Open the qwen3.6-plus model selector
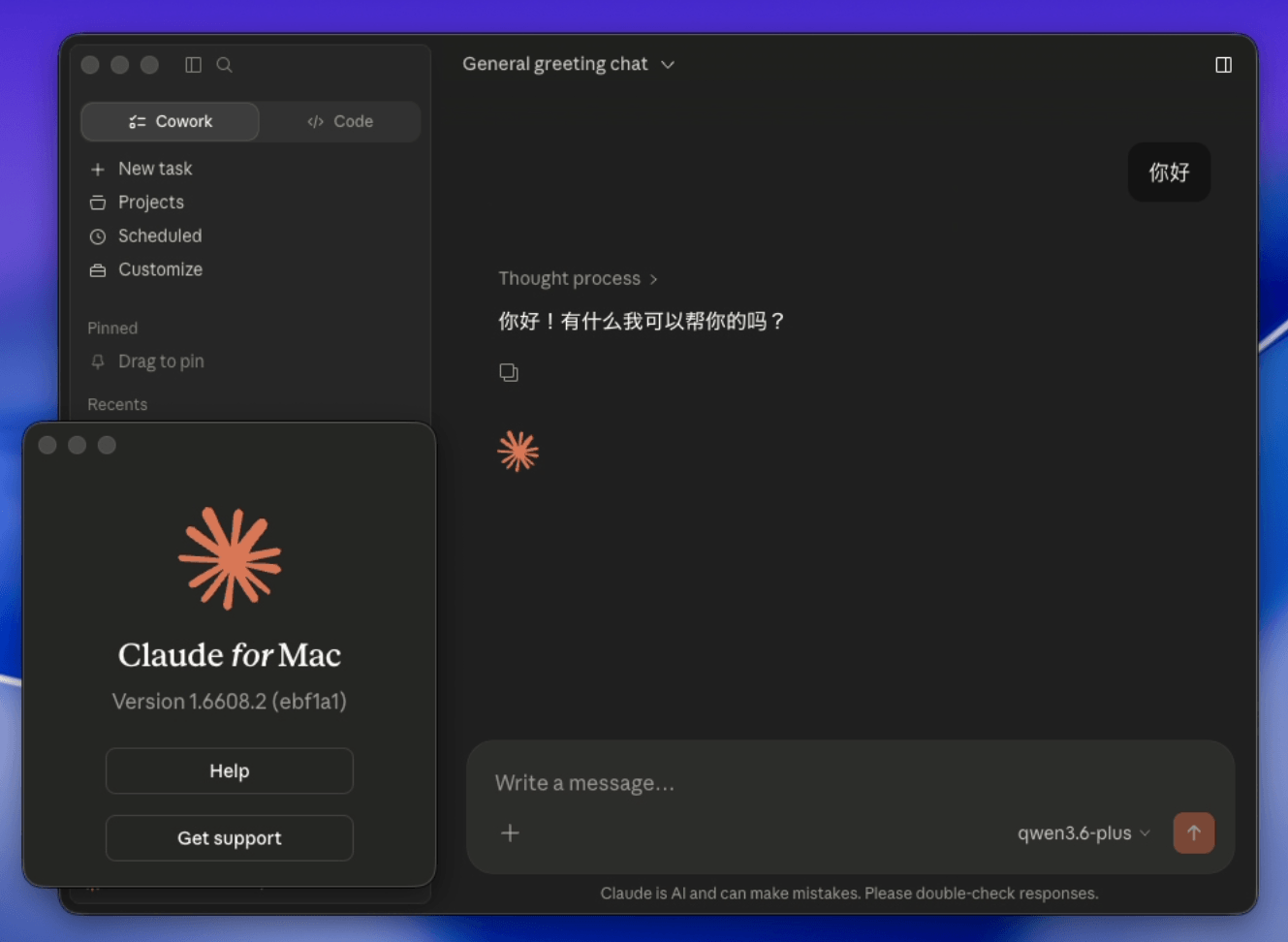 (1084, 833)
